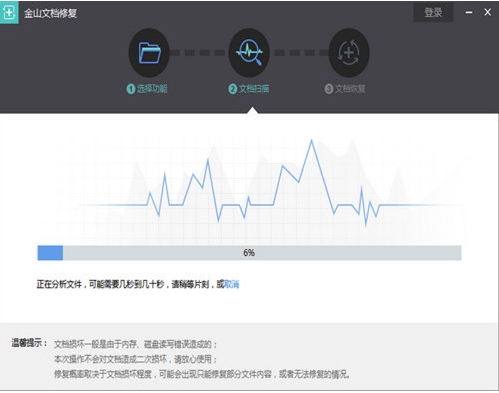Click the 温馨提示 label
Screen dimensions: 499x393
[30, 343]
